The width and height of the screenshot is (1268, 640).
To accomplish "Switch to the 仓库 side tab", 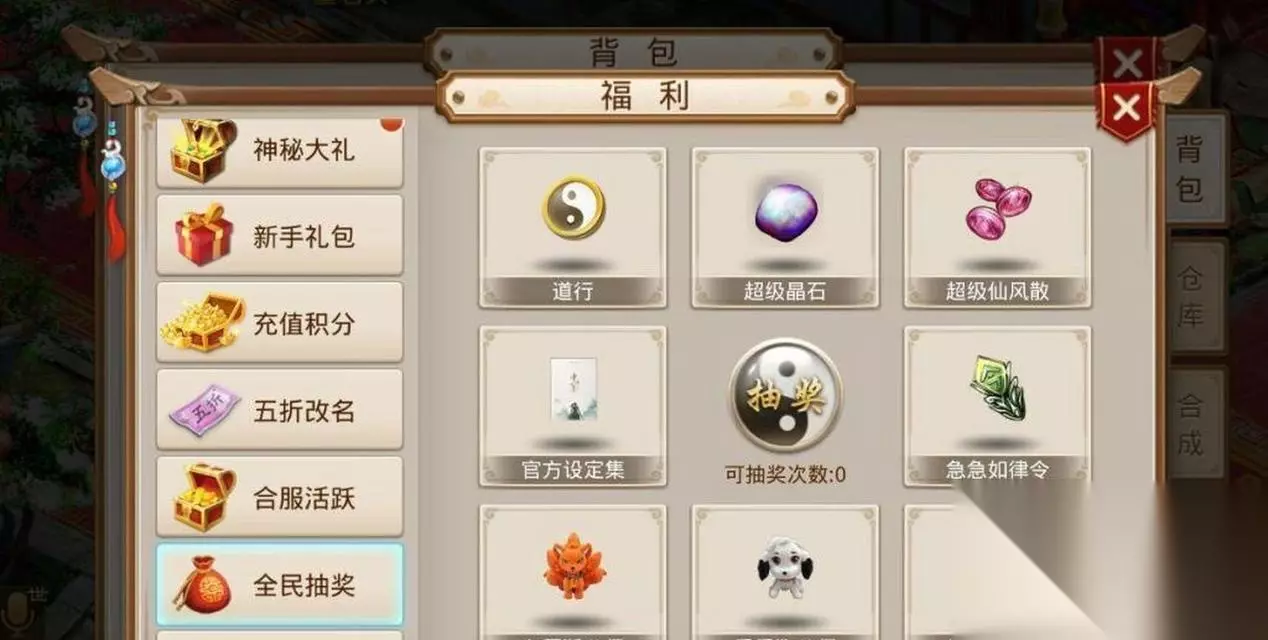I will (1197, 296).
